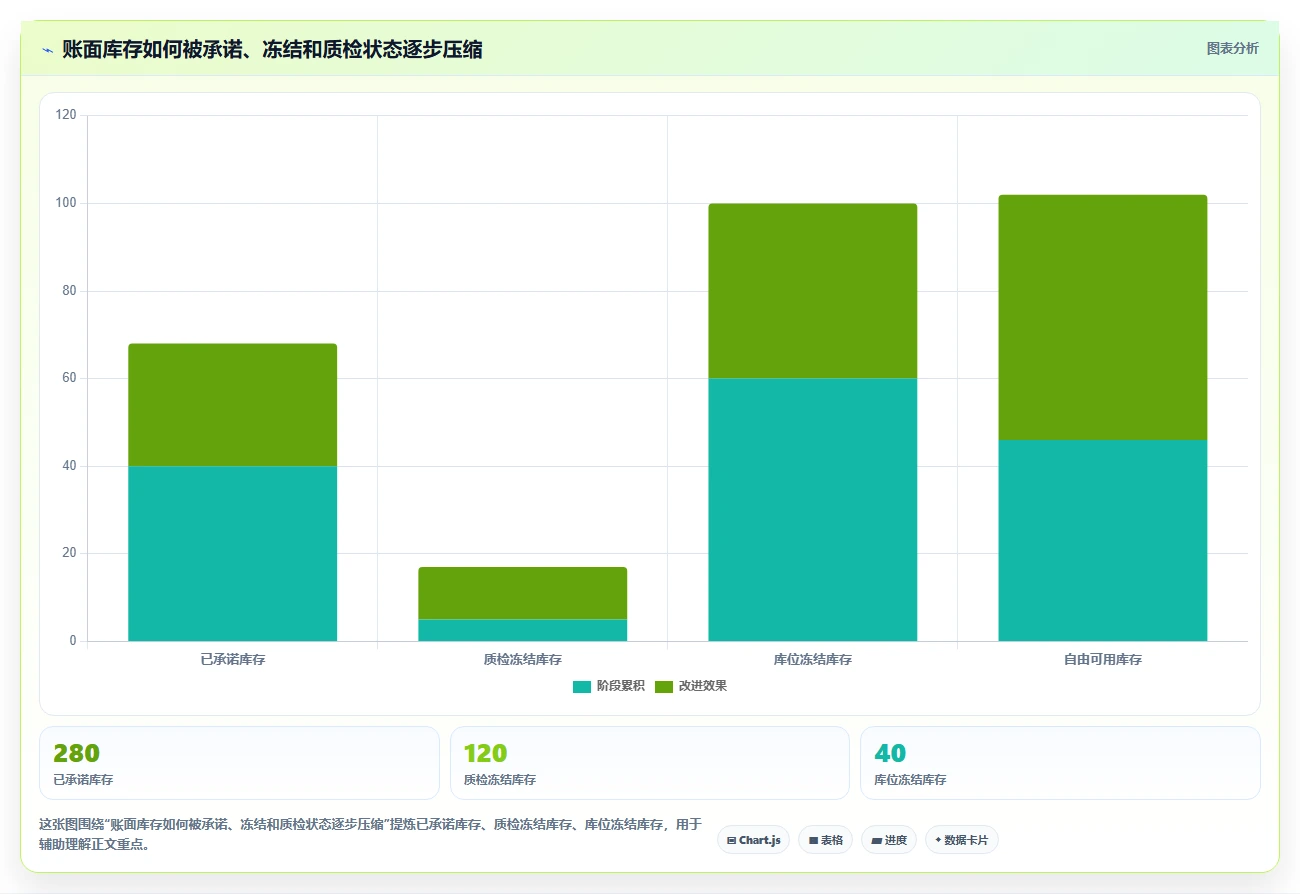1300x894 pixels.
Task: Select the 表格 tag
Action: click(x=826, y=840)
